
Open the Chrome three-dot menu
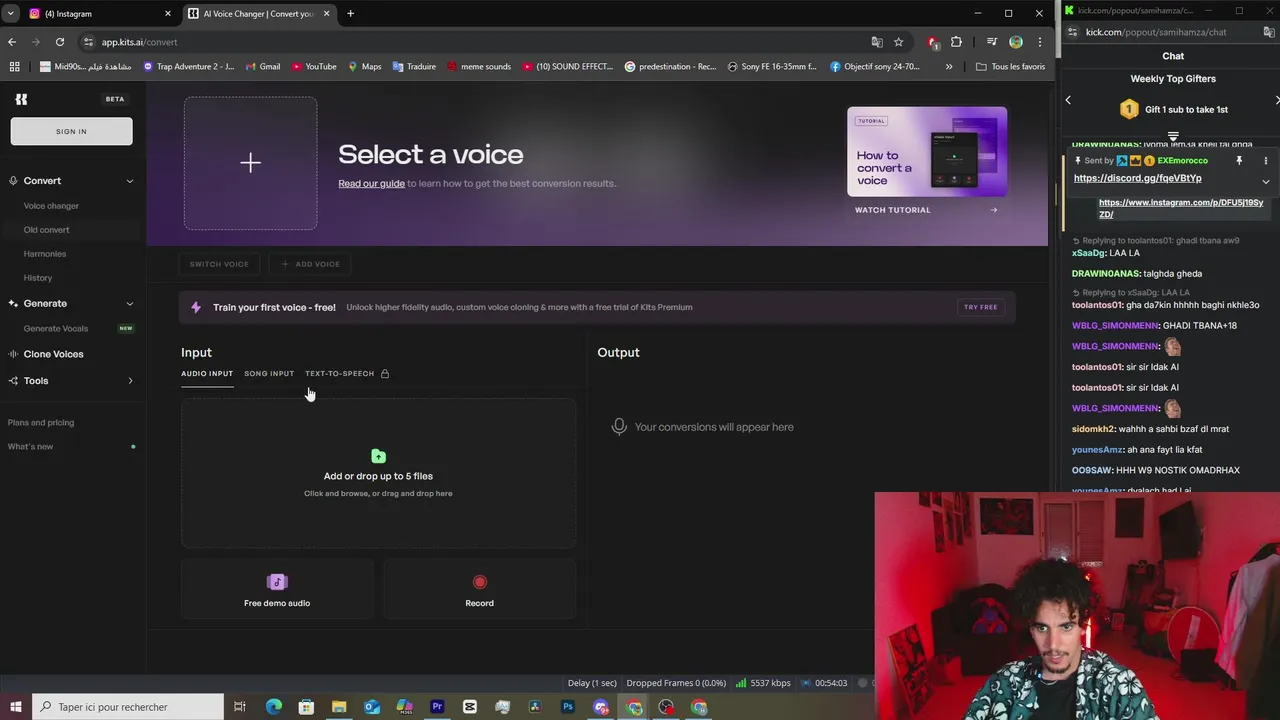tap(1040, 42)
